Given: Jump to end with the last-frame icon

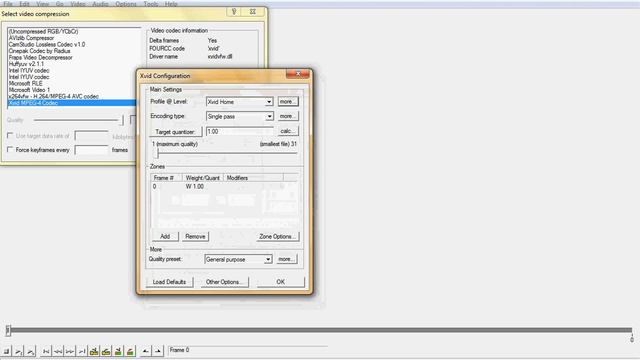Looking at the screenshot, I should [x=82, y=351].
